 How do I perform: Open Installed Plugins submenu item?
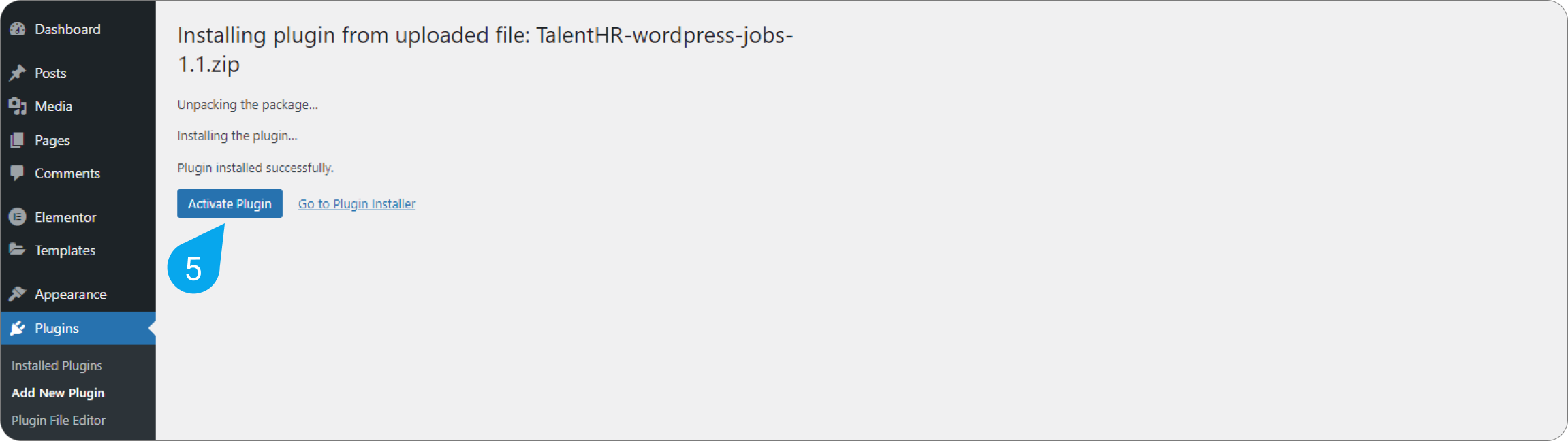click(57, 365)
